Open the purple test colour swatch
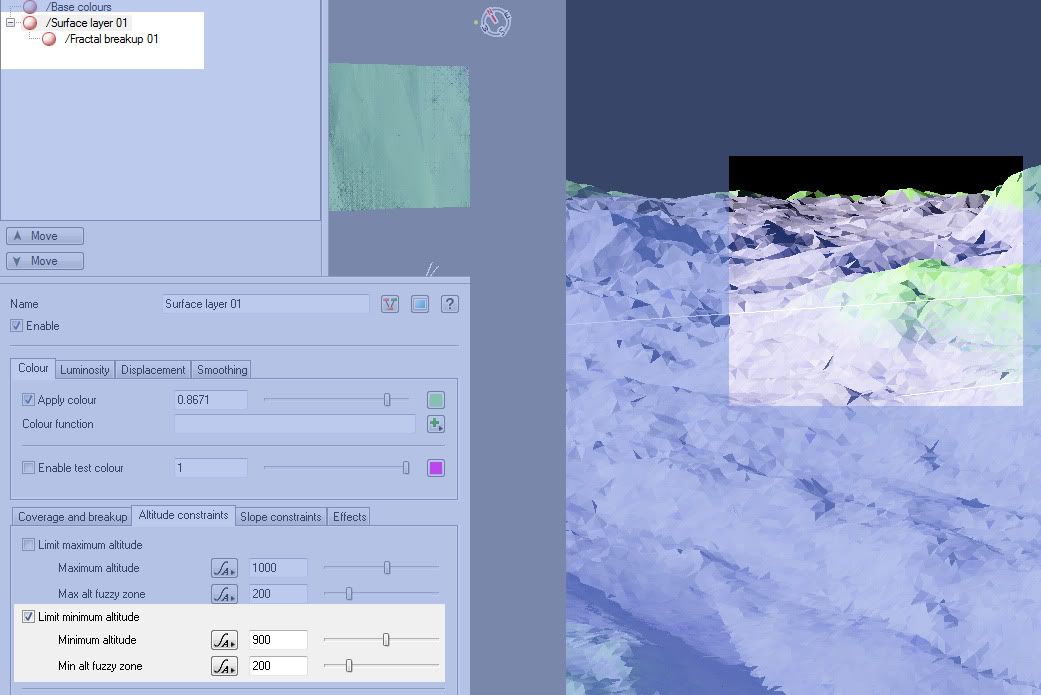Screen dimensions: 1041x695 pos(435,468)
